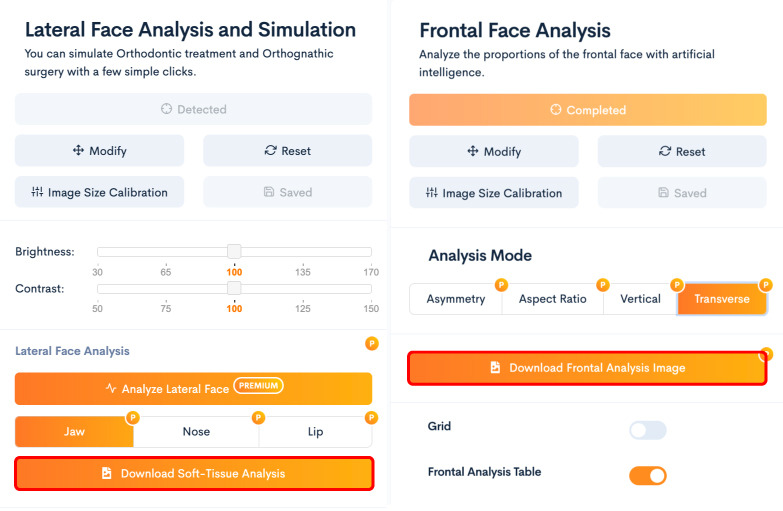Viewport: 783px width, 511px height.
Task: Open the Lip analysis tab
Action: [x=315, y=432]
